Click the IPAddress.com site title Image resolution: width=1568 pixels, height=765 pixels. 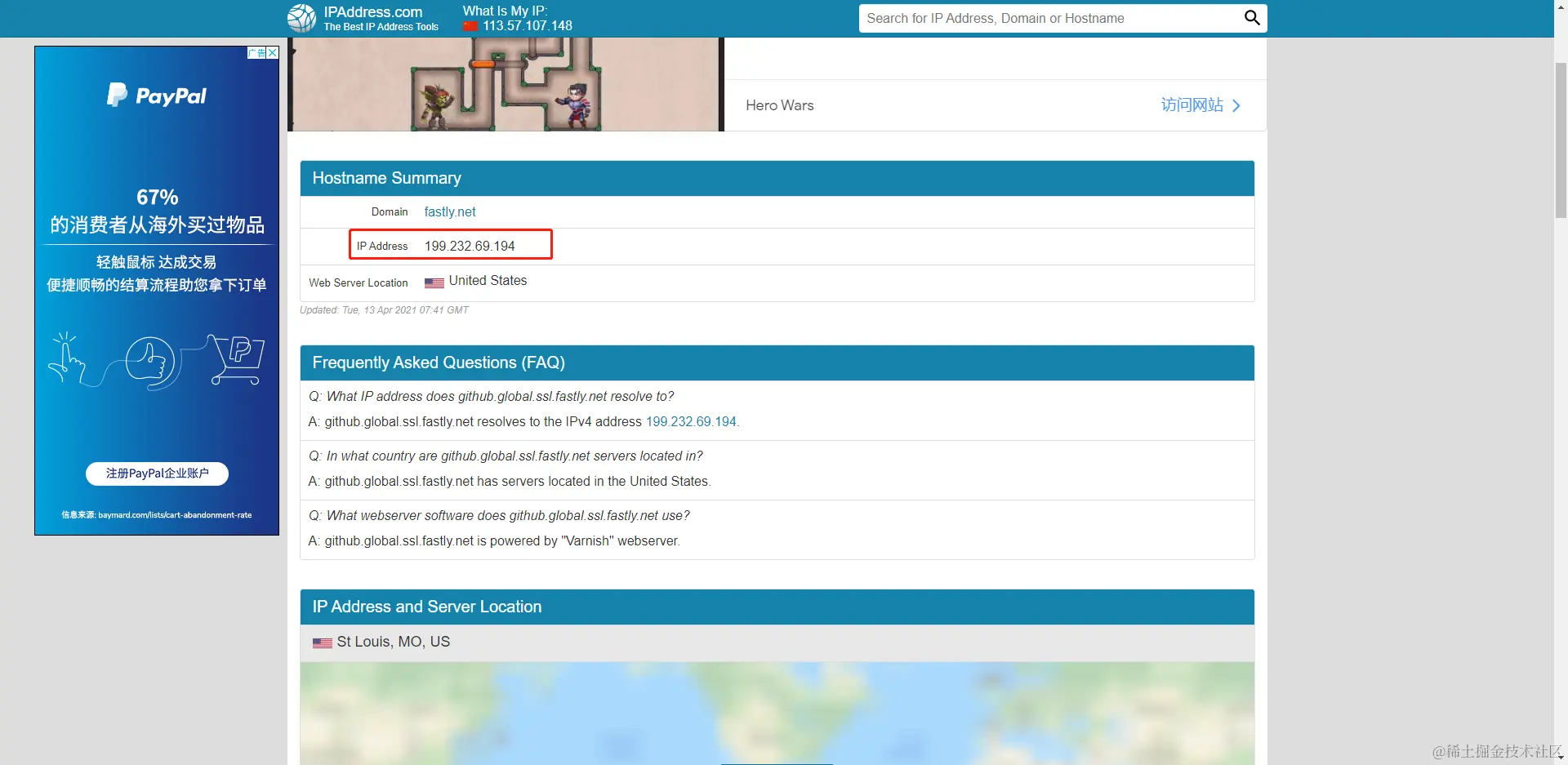(373, 12)
